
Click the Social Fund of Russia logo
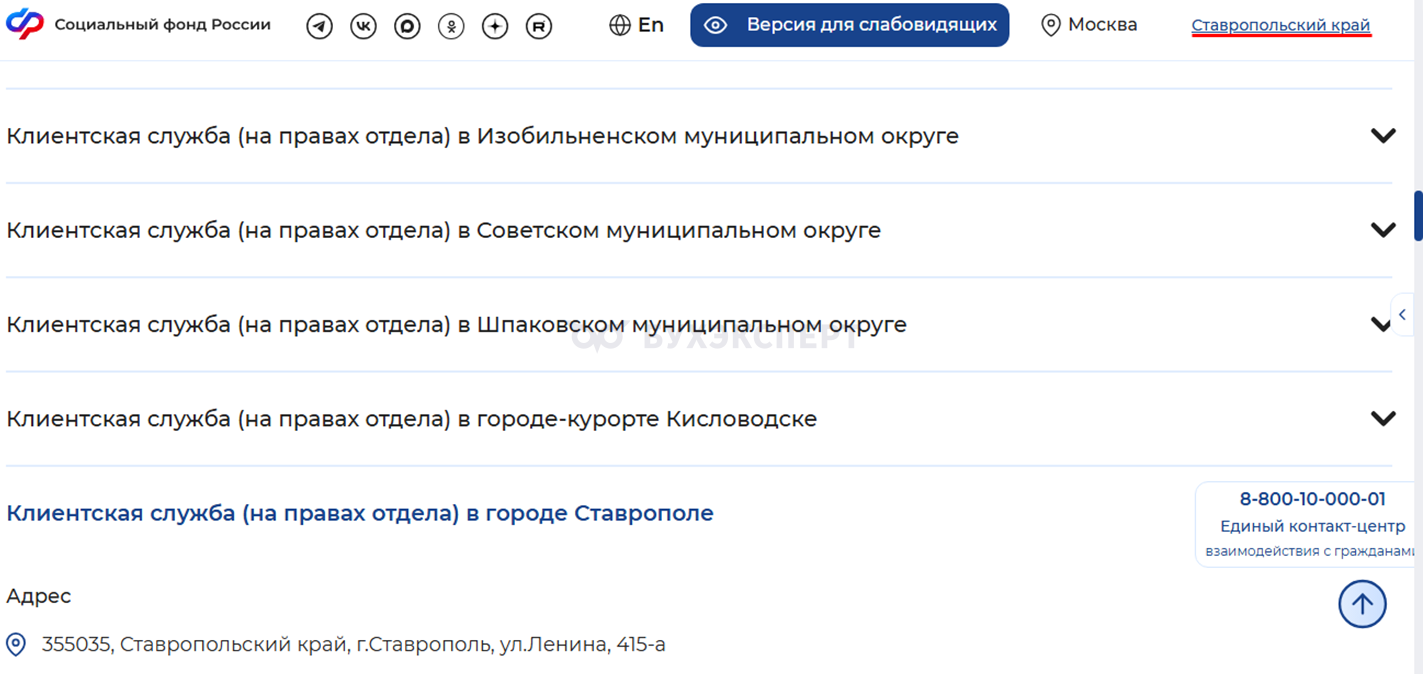24,24
